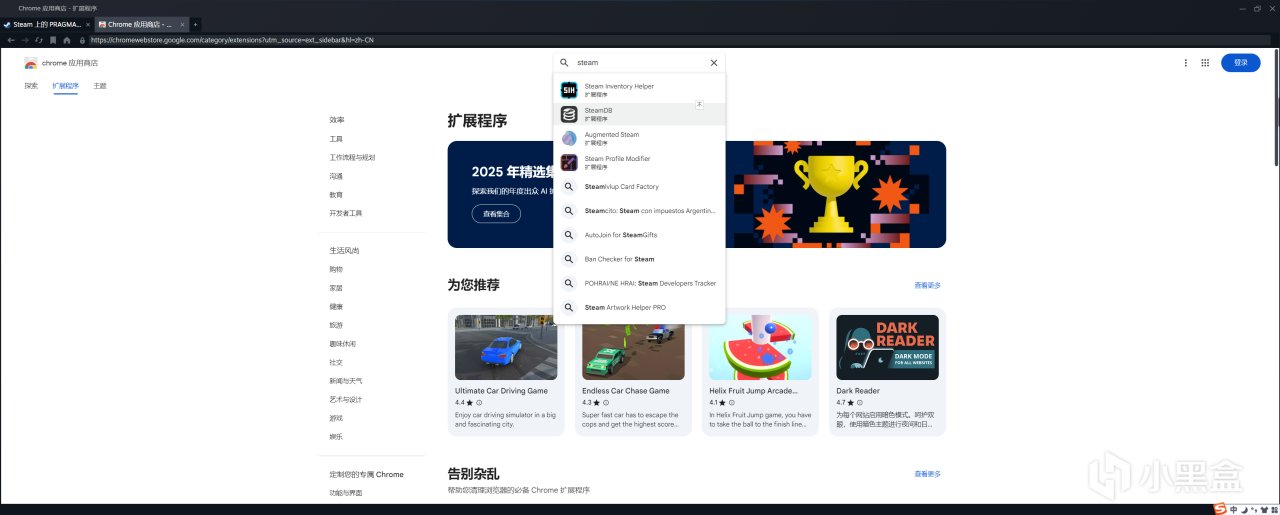
Task: Click 查看更多 next to 告别杂乱
Action: tap(927, 474)
